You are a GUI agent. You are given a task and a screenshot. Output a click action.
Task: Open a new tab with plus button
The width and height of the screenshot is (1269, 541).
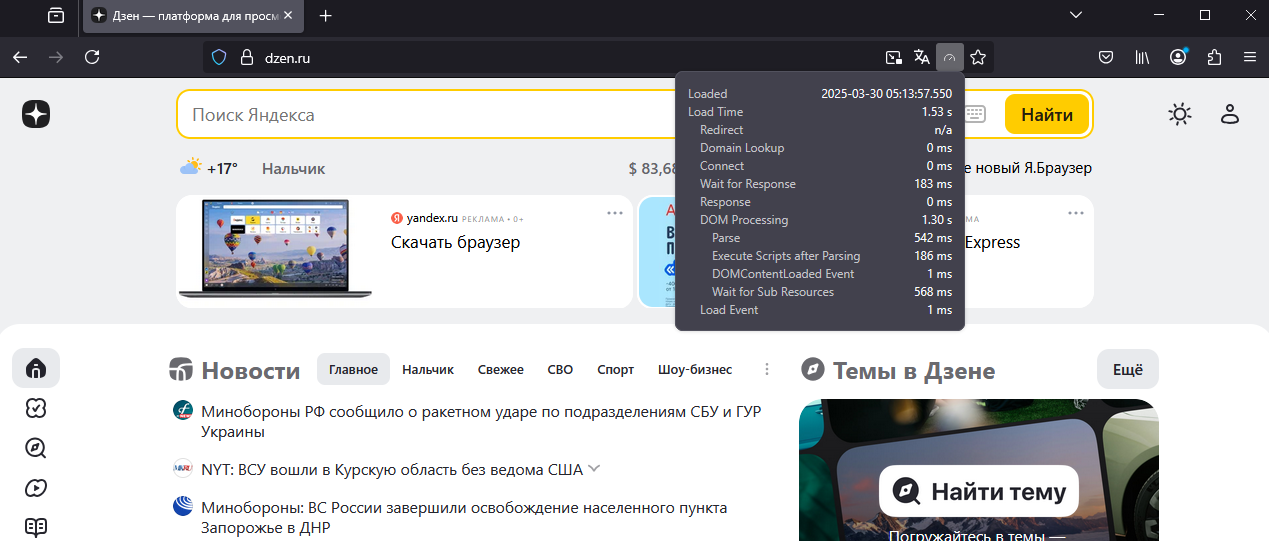tap(325, 16)
